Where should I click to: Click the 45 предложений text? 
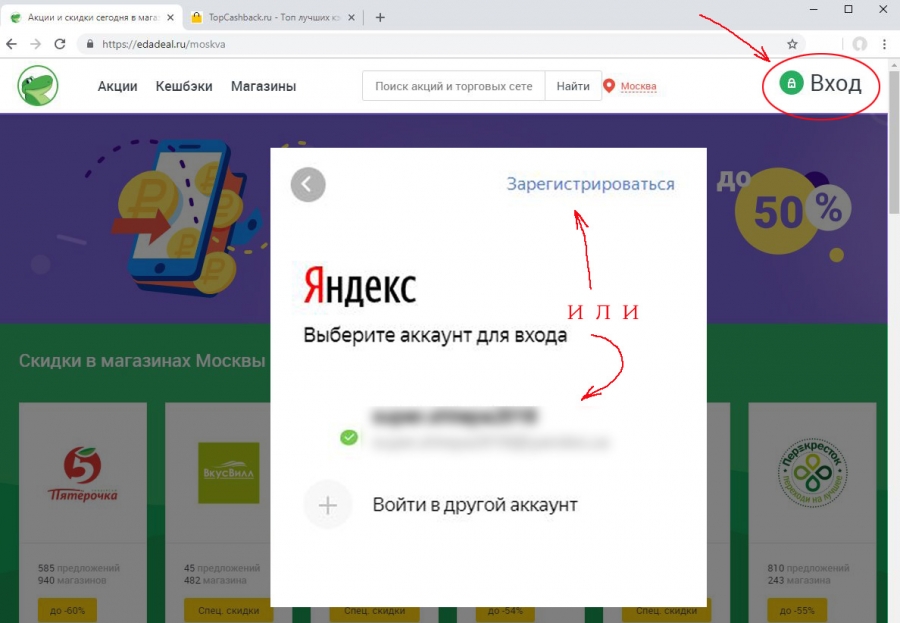pyautogui.click(x=222, y=568)
